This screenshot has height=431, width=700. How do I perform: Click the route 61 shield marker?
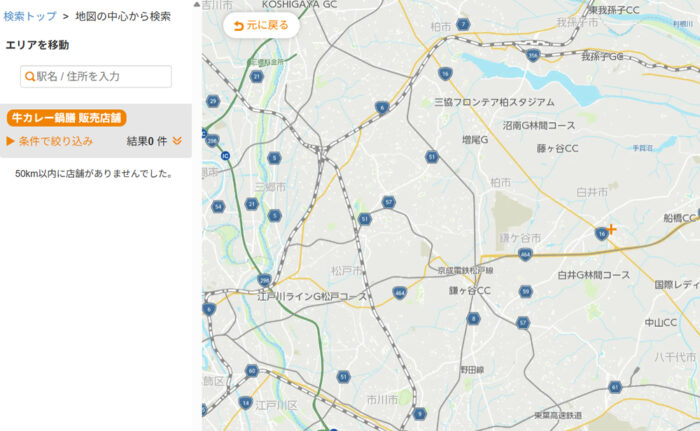tap(615, 387)
